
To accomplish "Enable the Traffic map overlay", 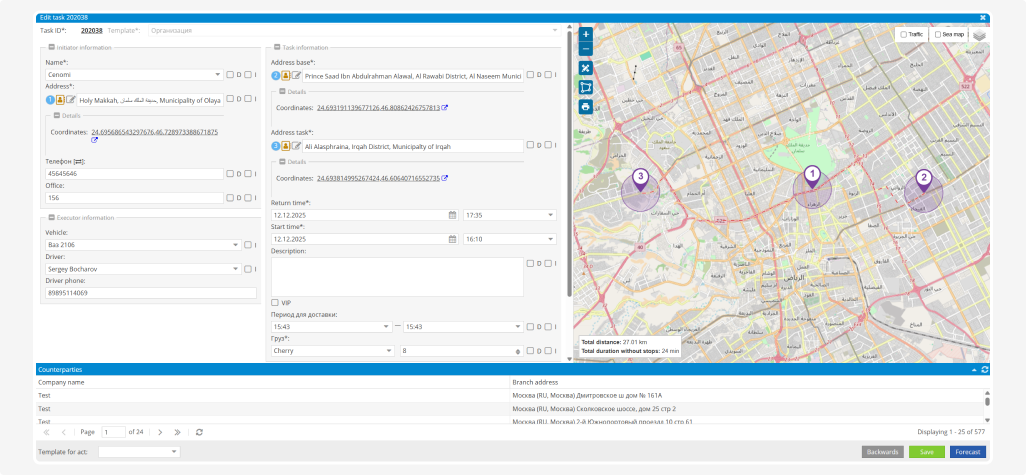I will click(x=904, y=34).
